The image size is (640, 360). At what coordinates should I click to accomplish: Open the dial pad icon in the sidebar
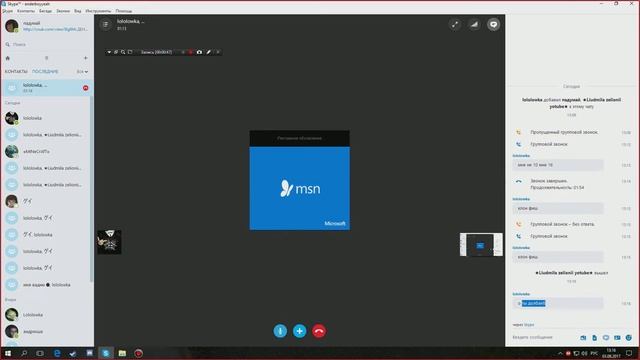(47, 58)
